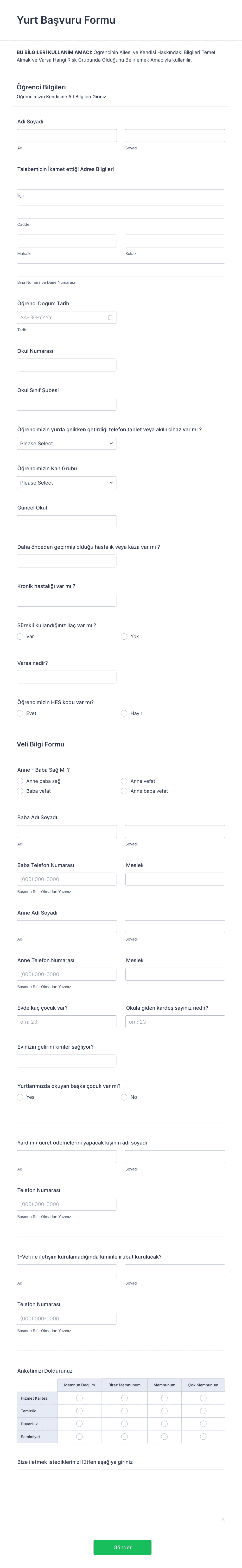Open the Kan Grubu dropdown
The image size is (242, 1568).
[x=66, y=483]
